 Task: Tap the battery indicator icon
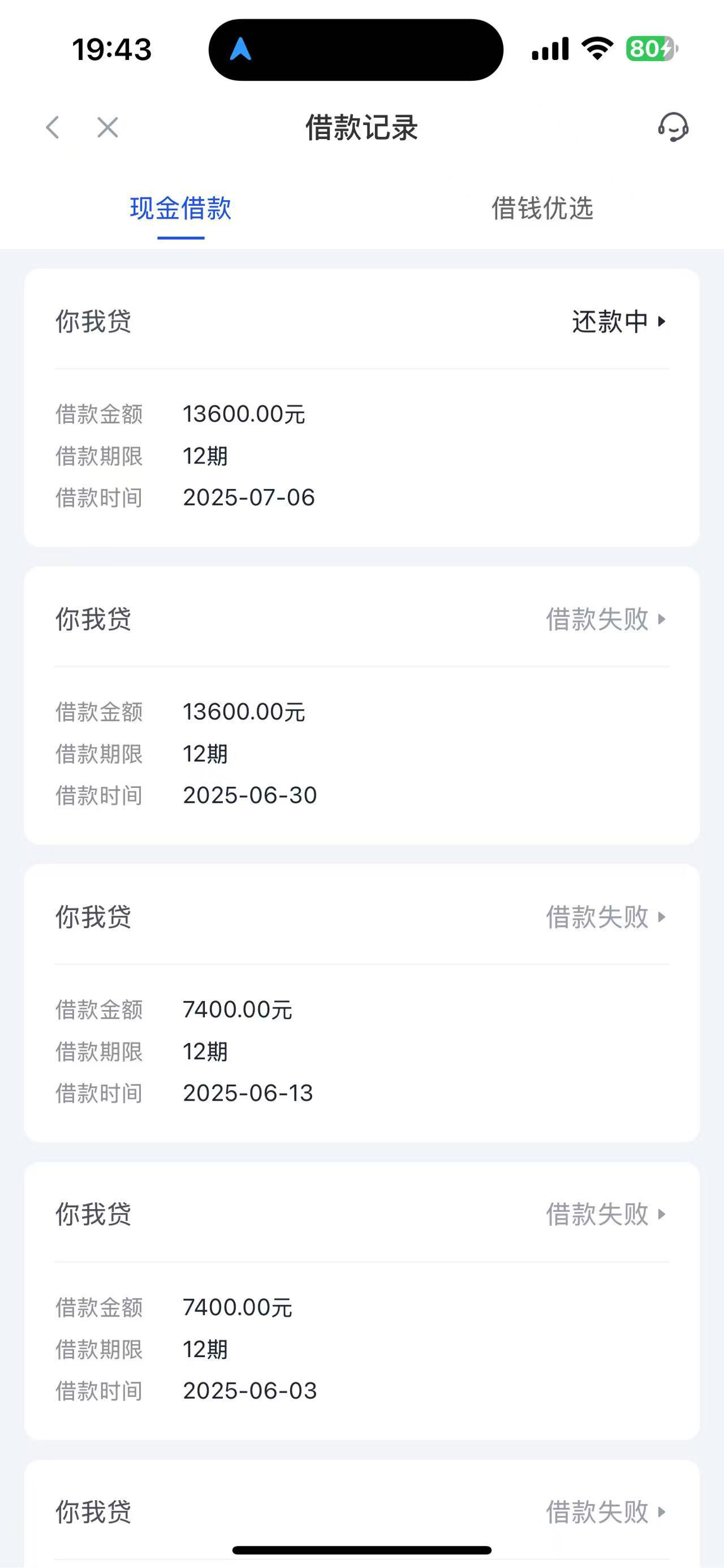pos(652,49)
